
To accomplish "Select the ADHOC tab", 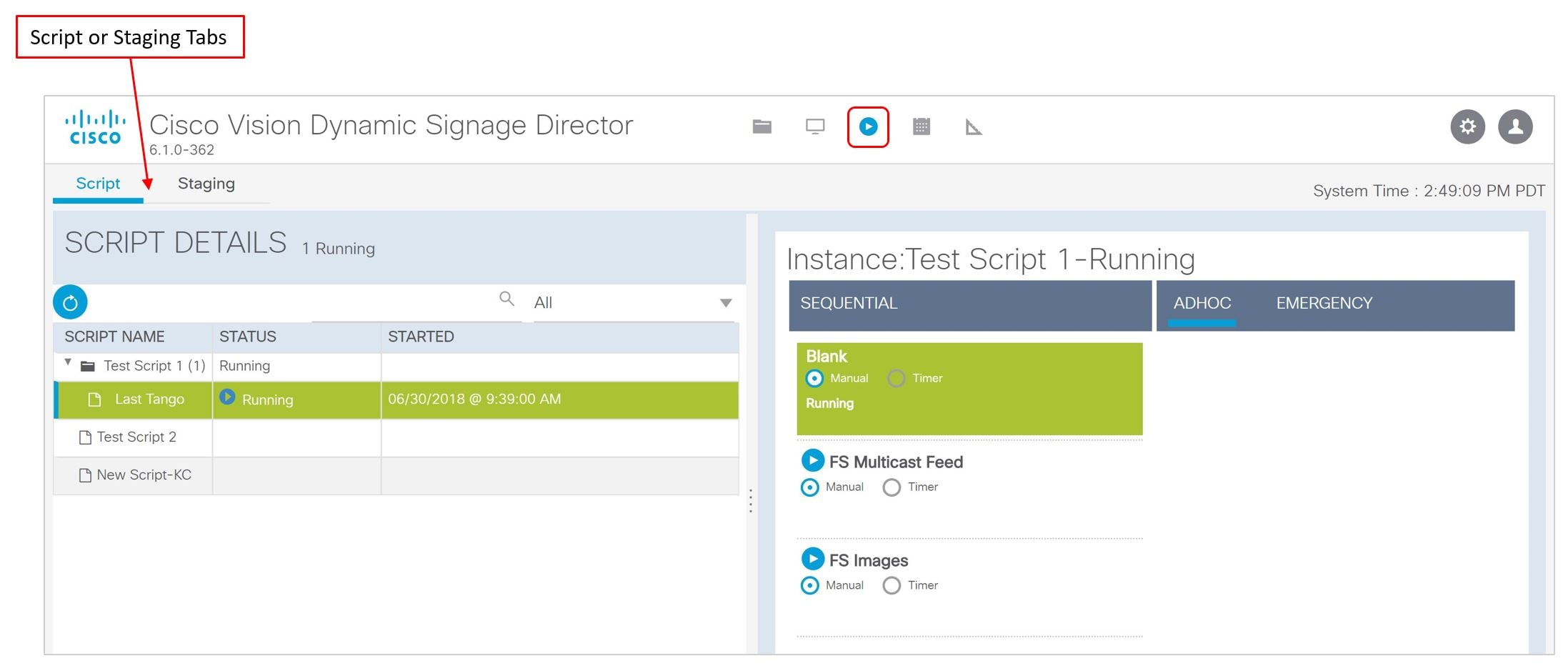I will click(x=1202, y=303).
